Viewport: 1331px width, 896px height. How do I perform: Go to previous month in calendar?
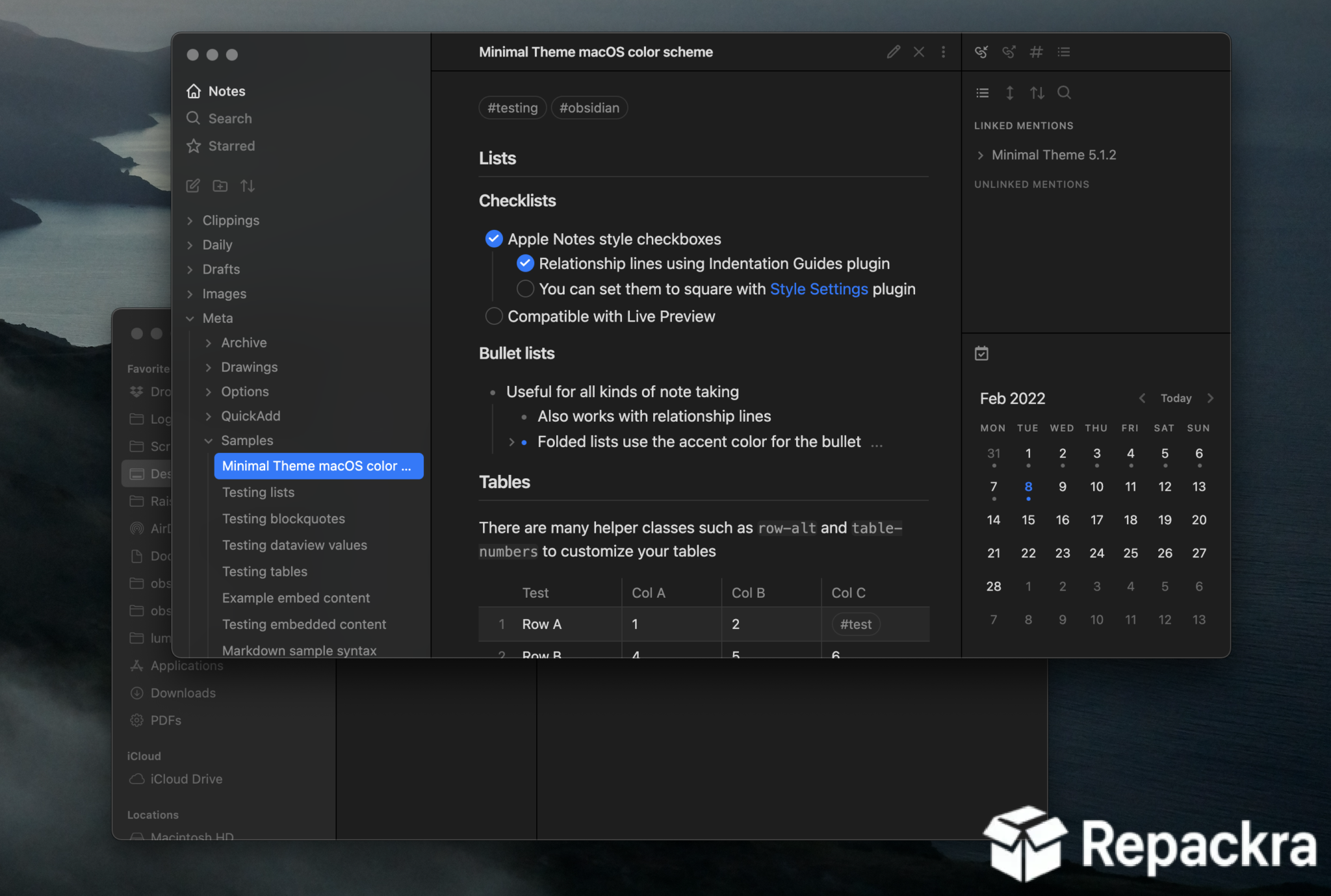click(x=1142, y=398)
